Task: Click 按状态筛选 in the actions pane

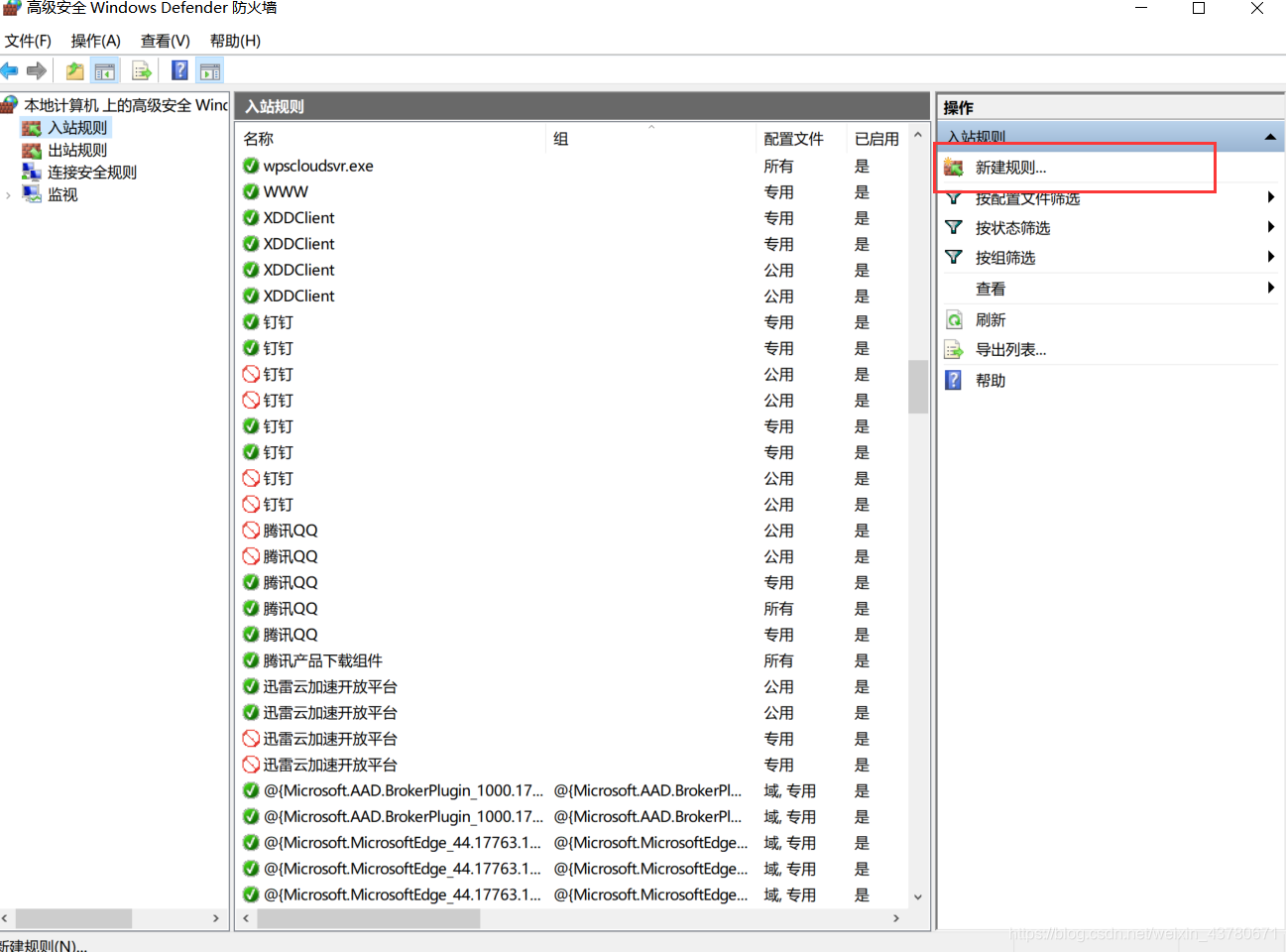Action: (1012, 227)
